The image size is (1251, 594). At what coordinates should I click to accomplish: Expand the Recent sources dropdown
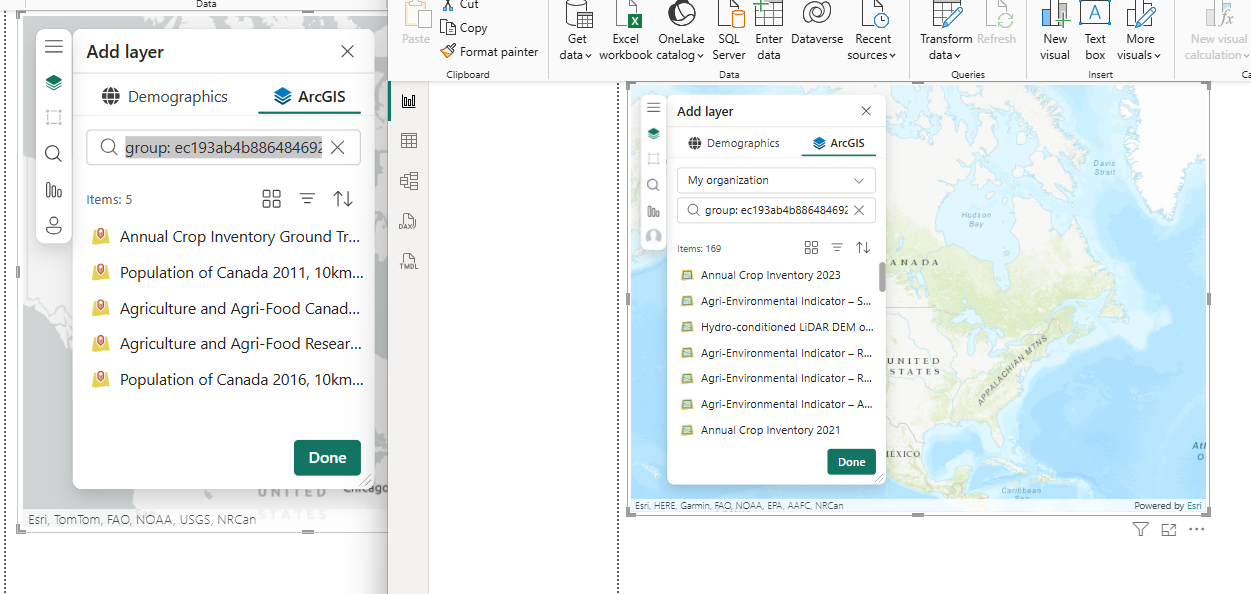point(872,55)
